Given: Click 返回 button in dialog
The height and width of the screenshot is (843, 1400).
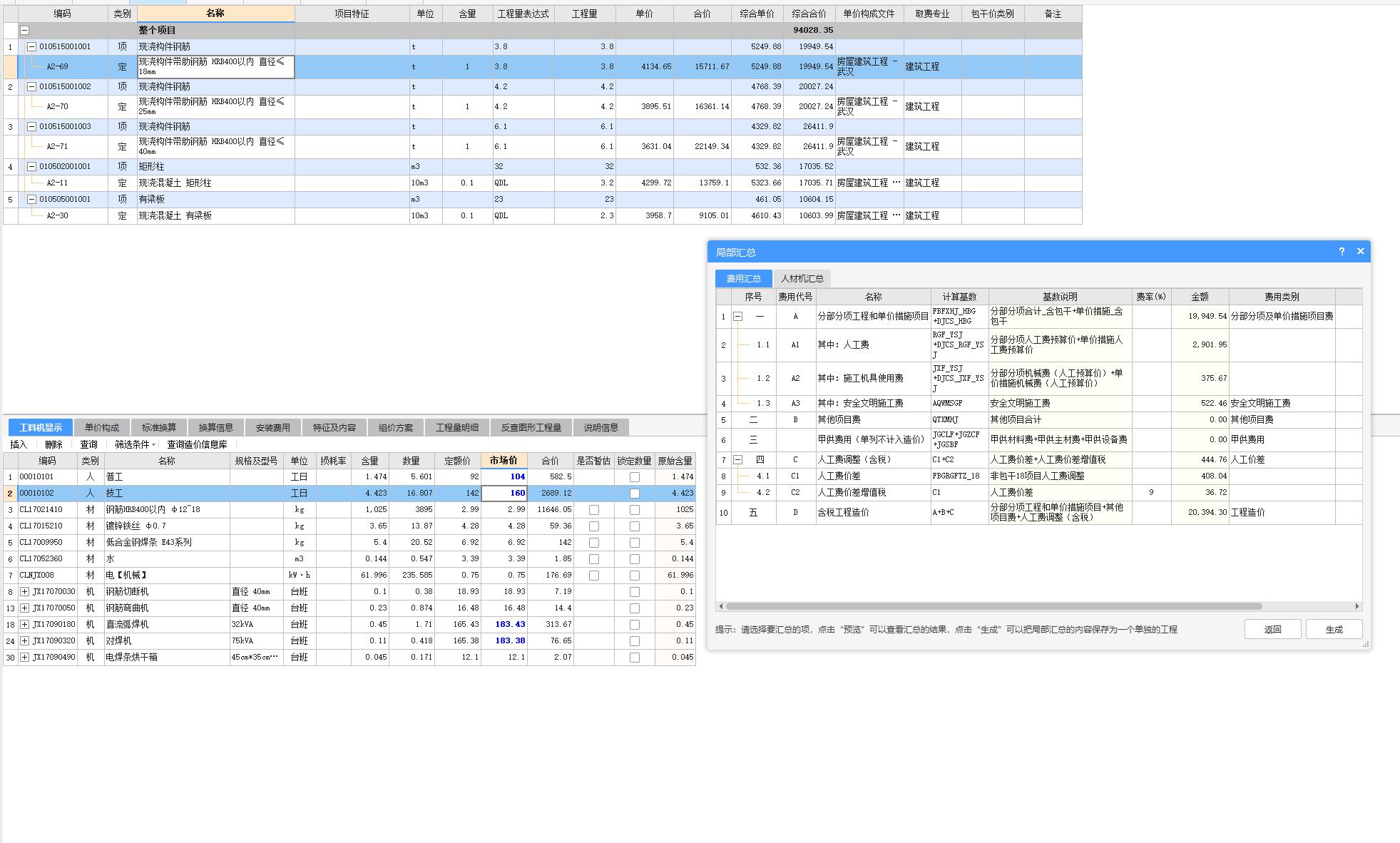Looking at the screenshot, I should click(1273, 629).
